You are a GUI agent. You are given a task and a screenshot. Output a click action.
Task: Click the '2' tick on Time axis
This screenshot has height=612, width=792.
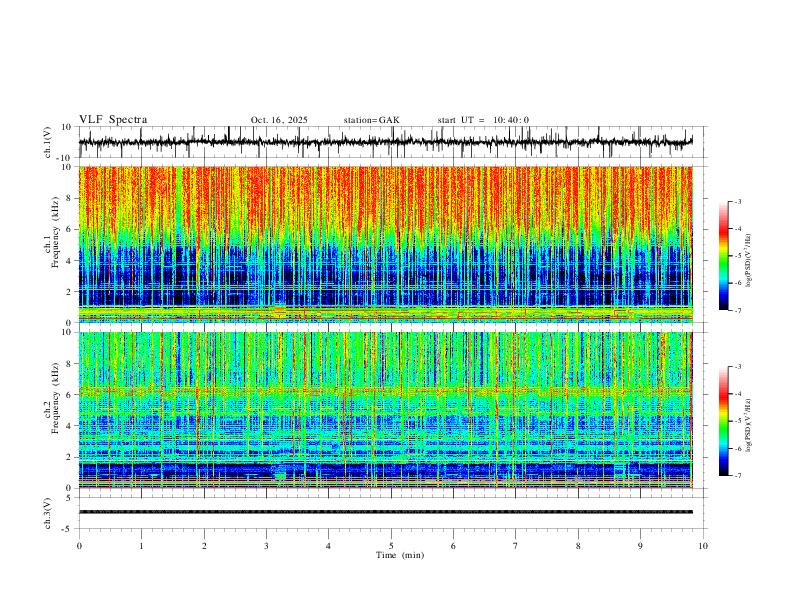point(204,546)
